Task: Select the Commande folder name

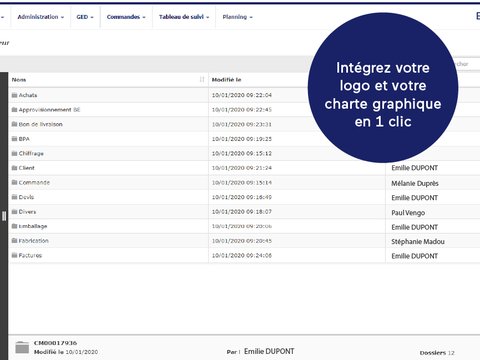Action: point(34,182)
